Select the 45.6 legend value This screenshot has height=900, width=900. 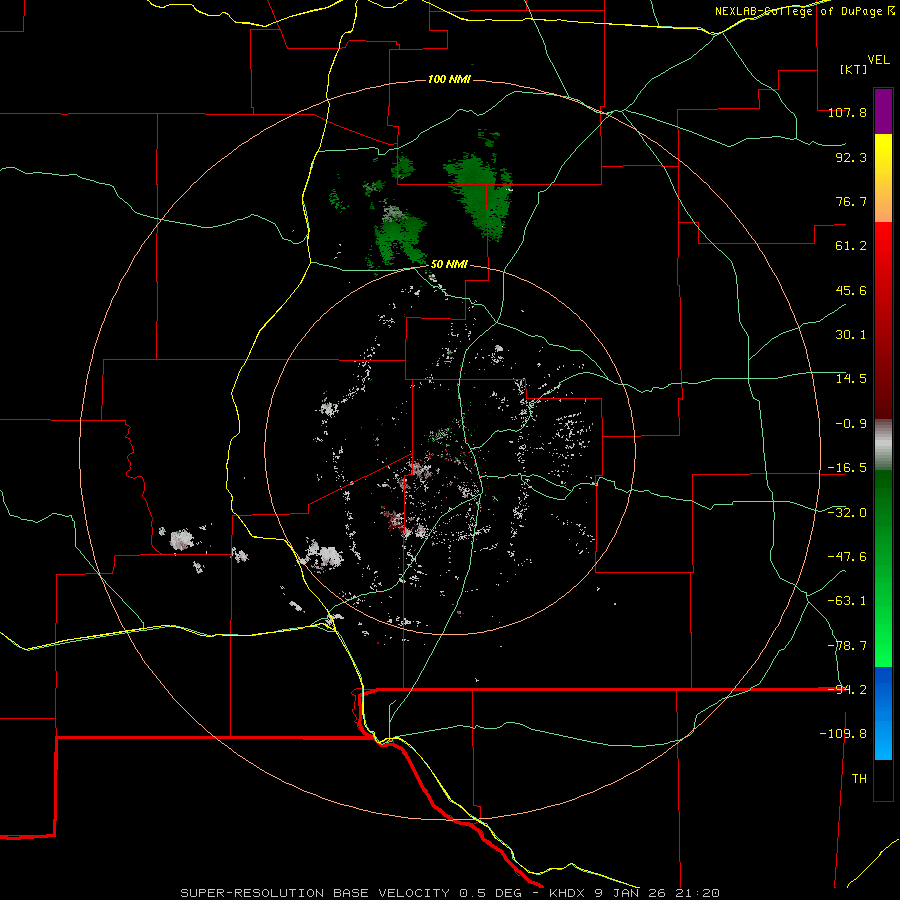[x=851, y=290]
